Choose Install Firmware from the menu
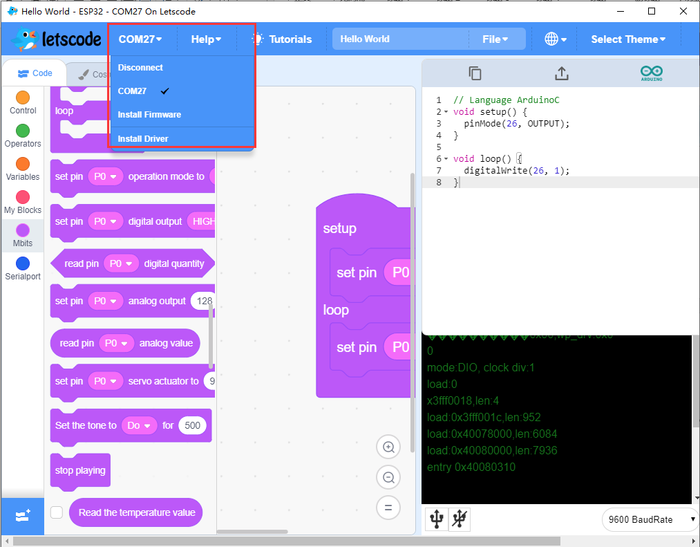700x547 pixels. (x=149, y=115)
